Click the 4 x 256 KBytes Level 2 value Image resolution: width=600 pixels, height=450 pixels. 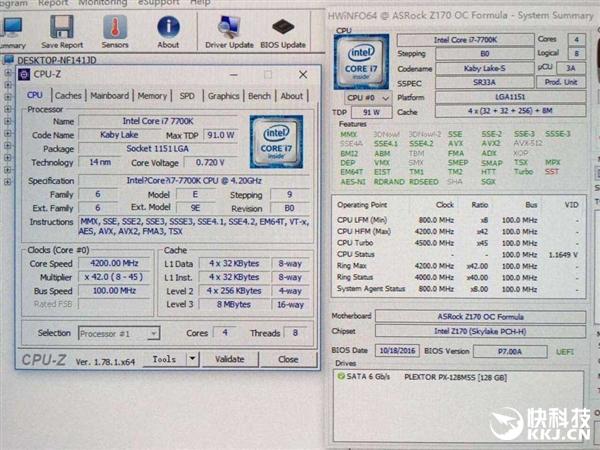click(x=234, y=291)
